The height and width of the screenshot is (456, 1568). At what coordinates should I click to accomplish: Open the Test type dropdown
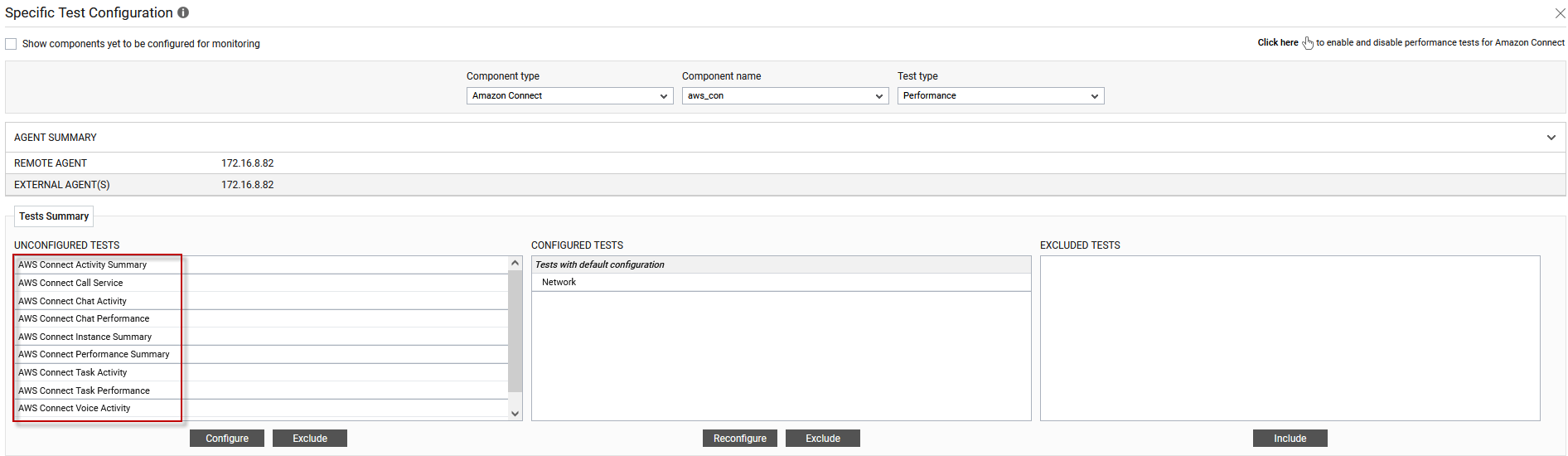click(1000, 96)
